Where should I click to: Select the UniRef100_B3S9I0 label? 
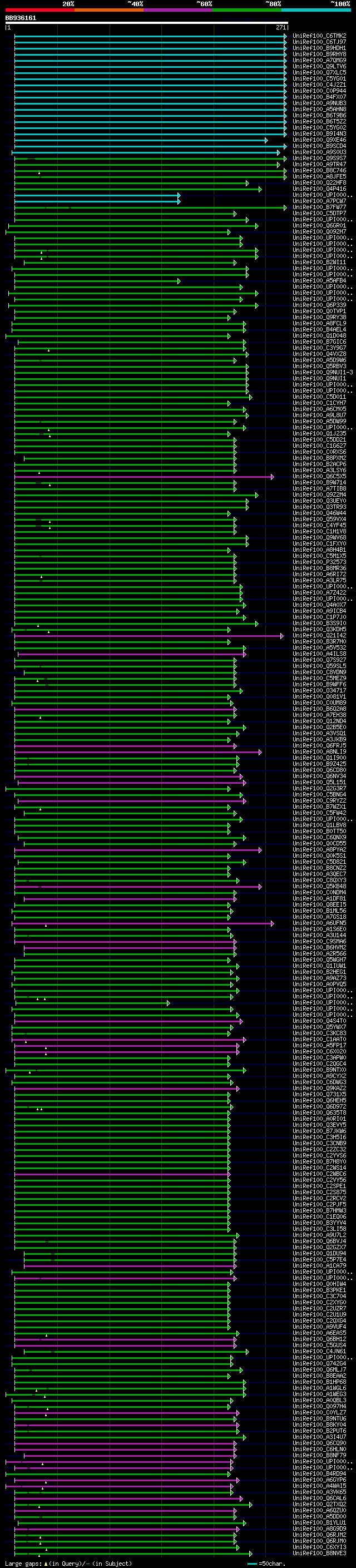click(319, 624)
